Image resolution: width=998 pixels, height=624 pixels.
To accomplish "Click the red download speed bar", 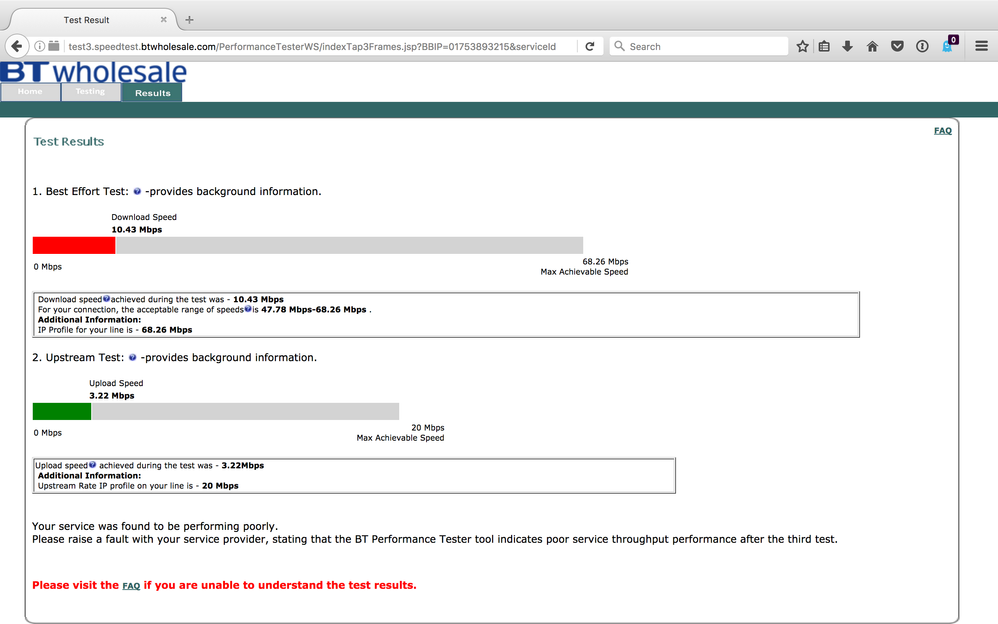I will [74, 245].
